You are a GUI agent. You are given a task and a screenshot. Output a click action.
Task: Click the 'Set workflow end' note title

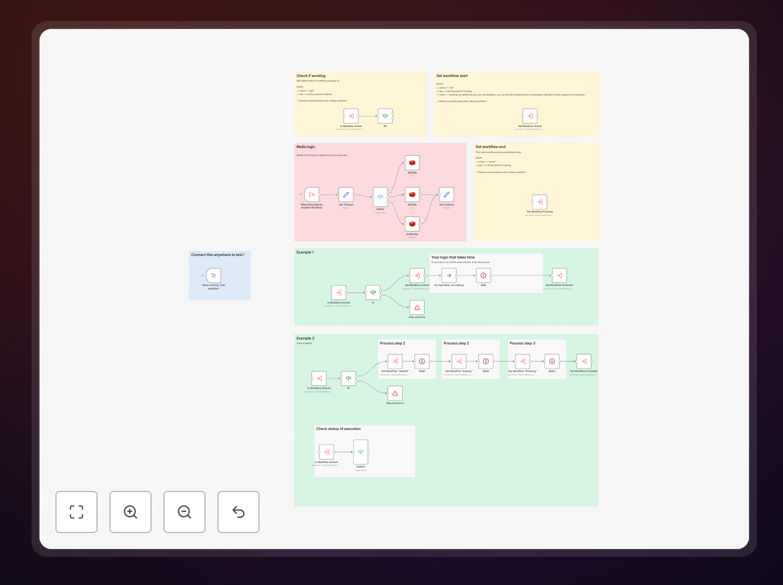[490, 147]
